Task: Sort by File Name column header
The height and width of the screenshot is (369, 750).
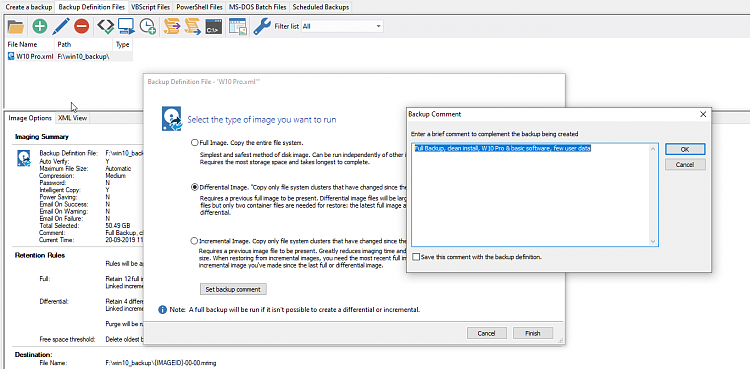Action: [x=30, y=45]
